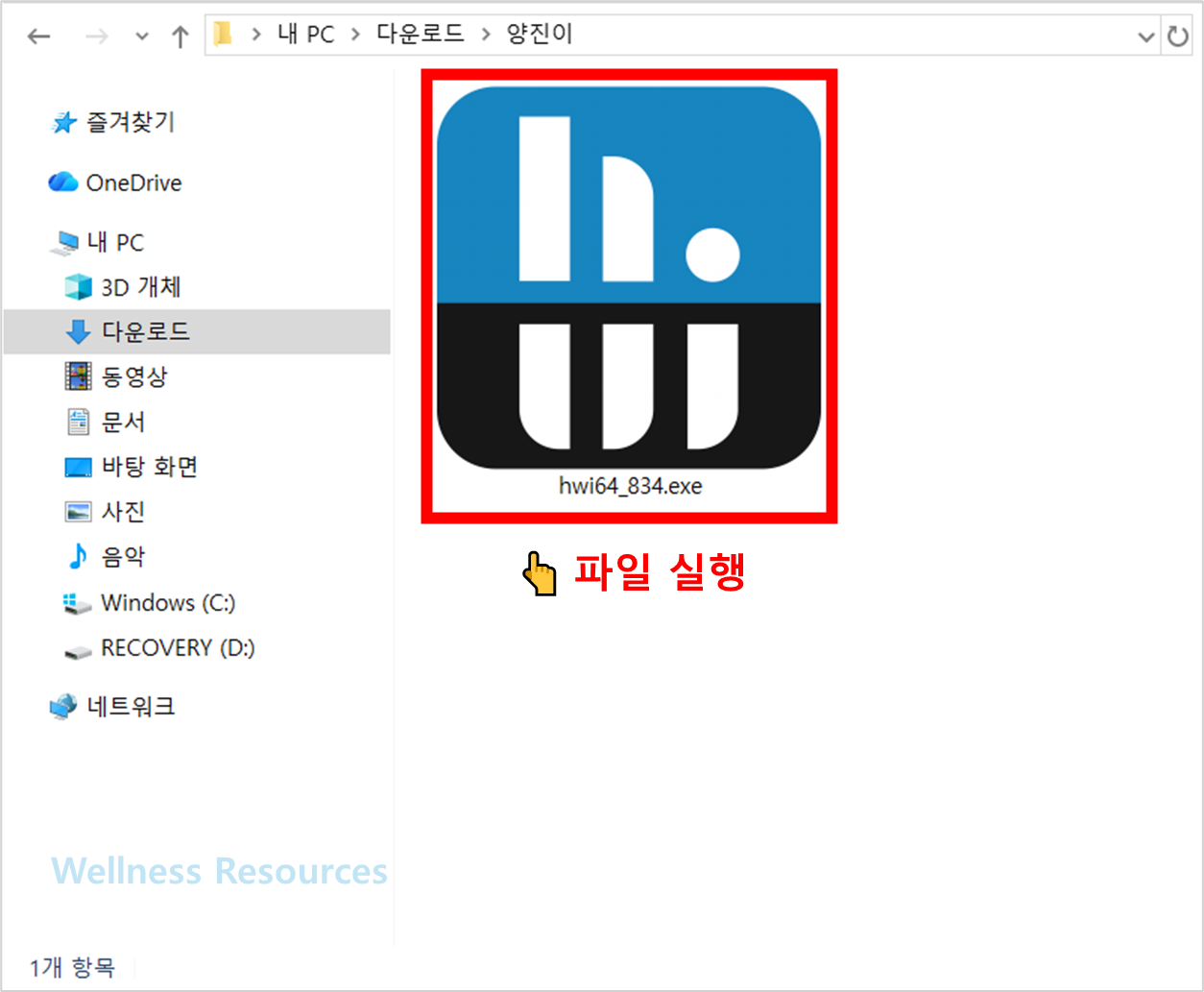
Task: Click the document icon beside 문서
Action: click(78, 422)
